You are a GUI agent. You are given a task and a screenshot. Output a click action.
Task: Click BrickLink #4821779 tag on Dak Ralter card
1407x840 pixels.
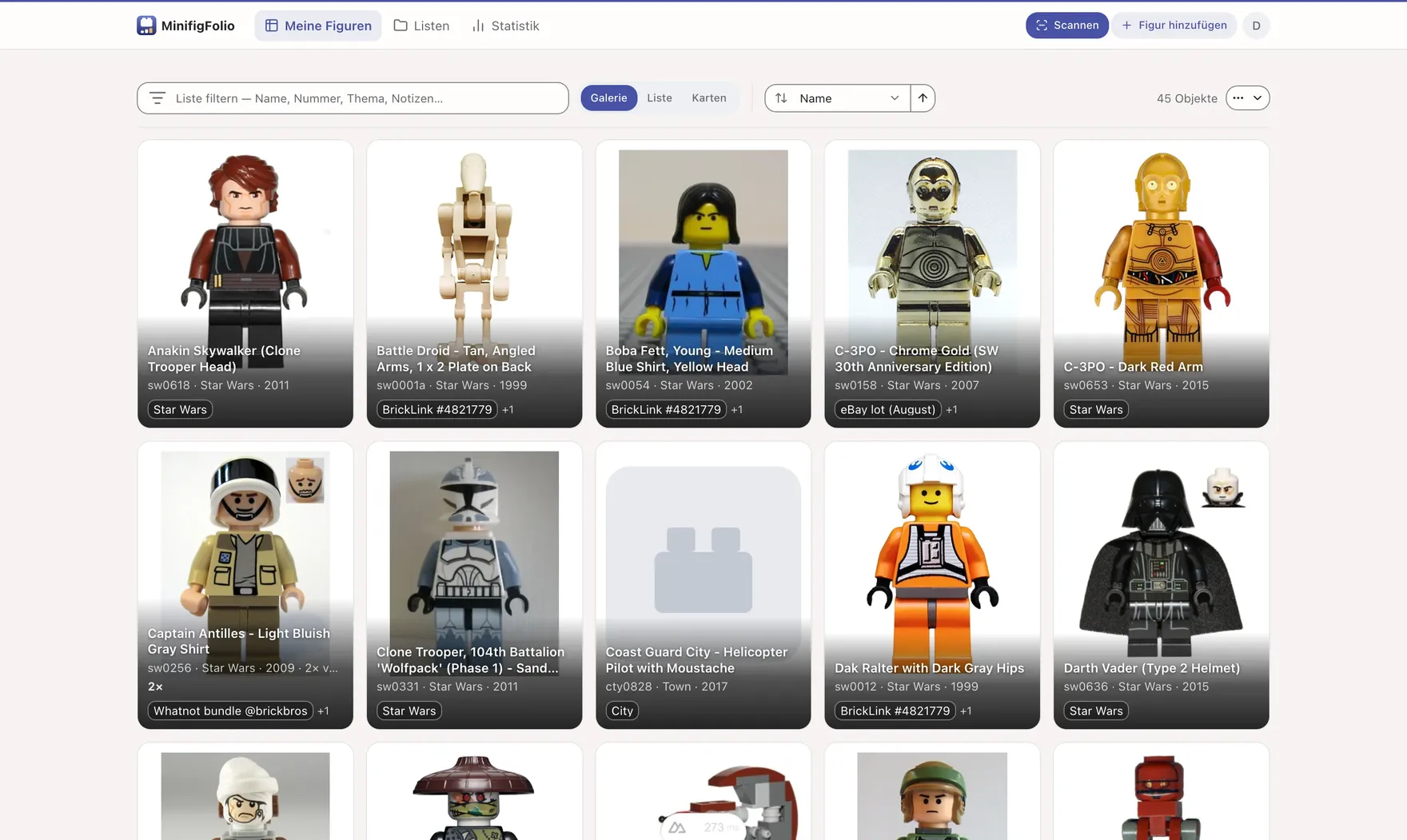895,711
